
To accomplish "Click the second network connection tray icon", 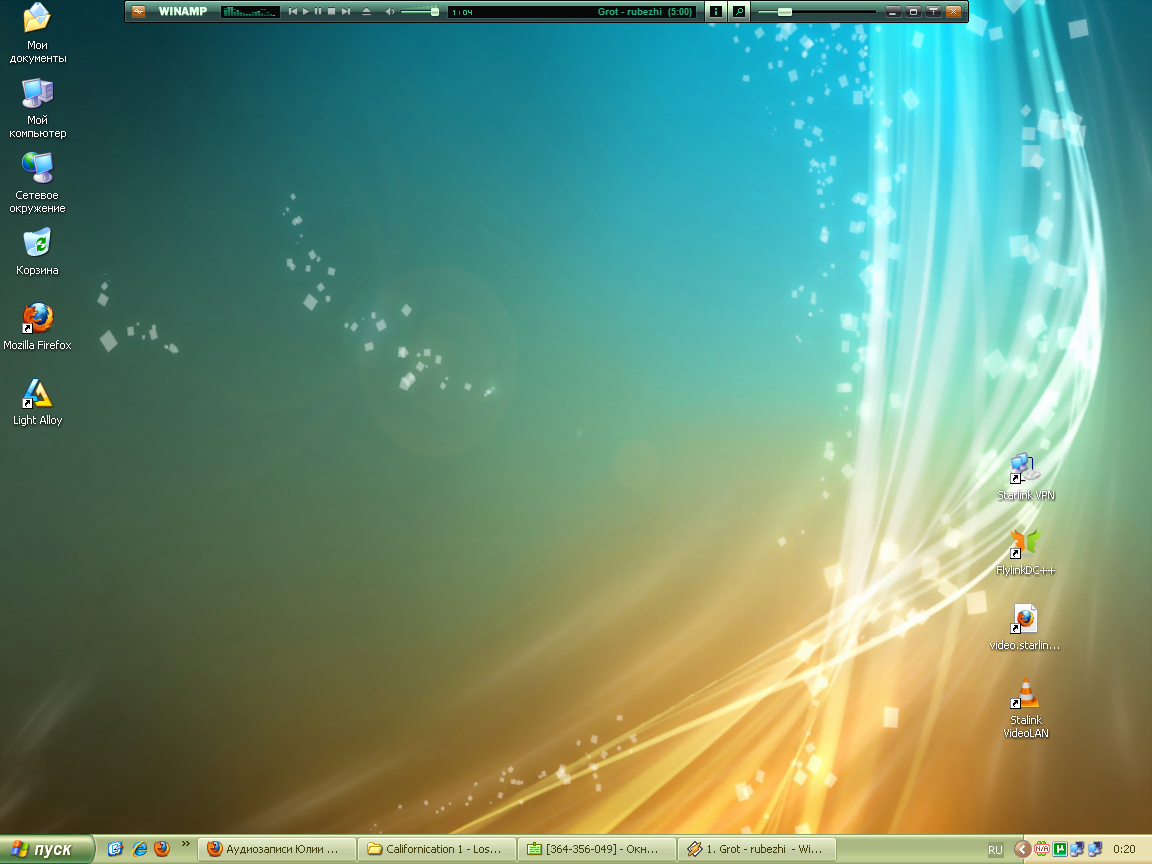I will pos(1095,849).
